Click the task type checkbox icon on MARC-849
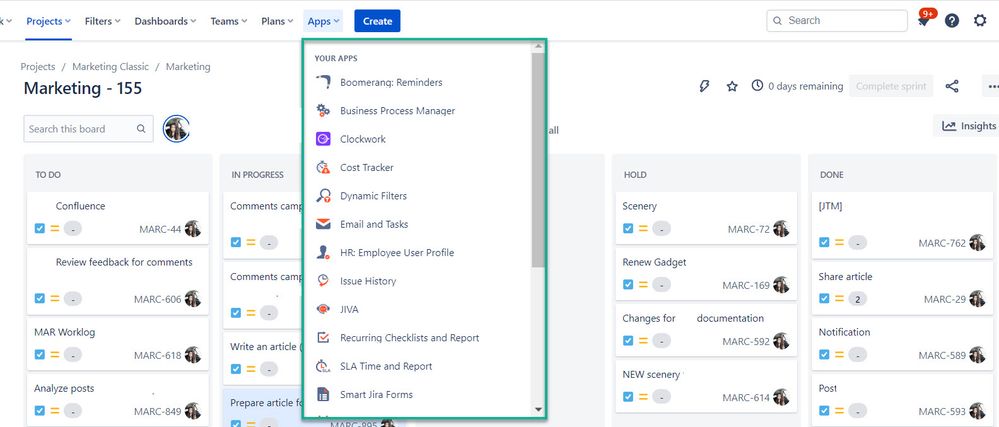Viewport: 999px width, 427px height. pyautogui.click(x=40, y=410)
